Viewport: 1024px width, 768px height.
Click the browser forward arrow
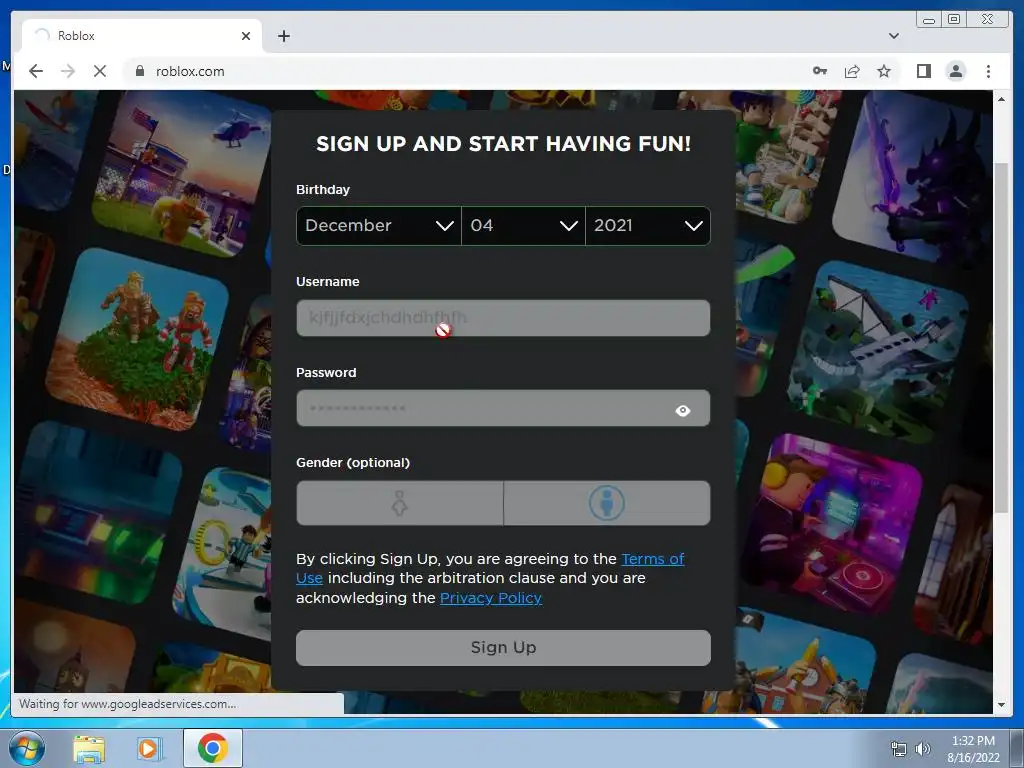[x=68, y=71]
